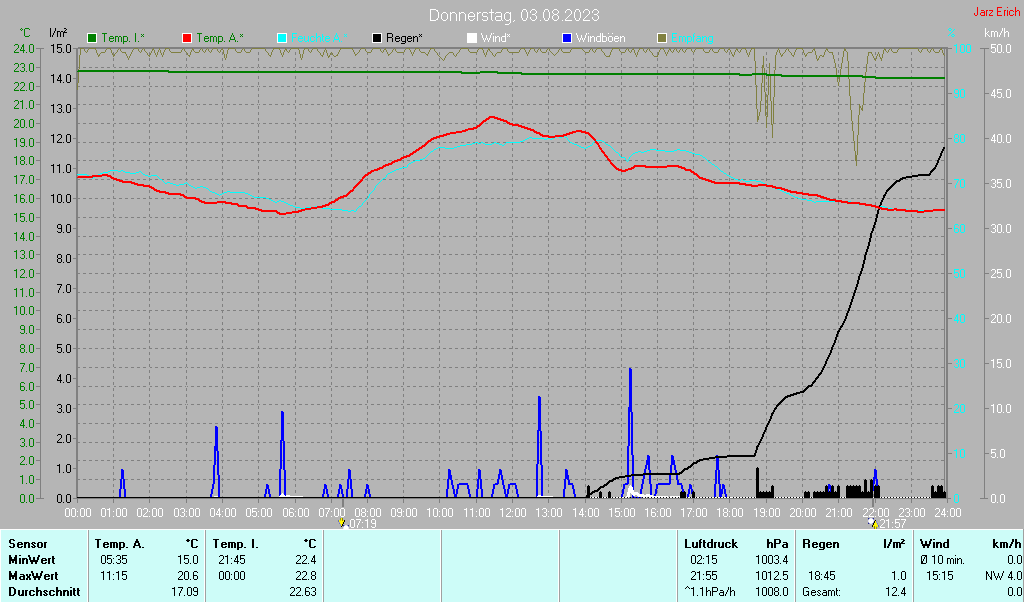Click the rain time '18:45'
The image size is (1024, 602).
(822, 576)
